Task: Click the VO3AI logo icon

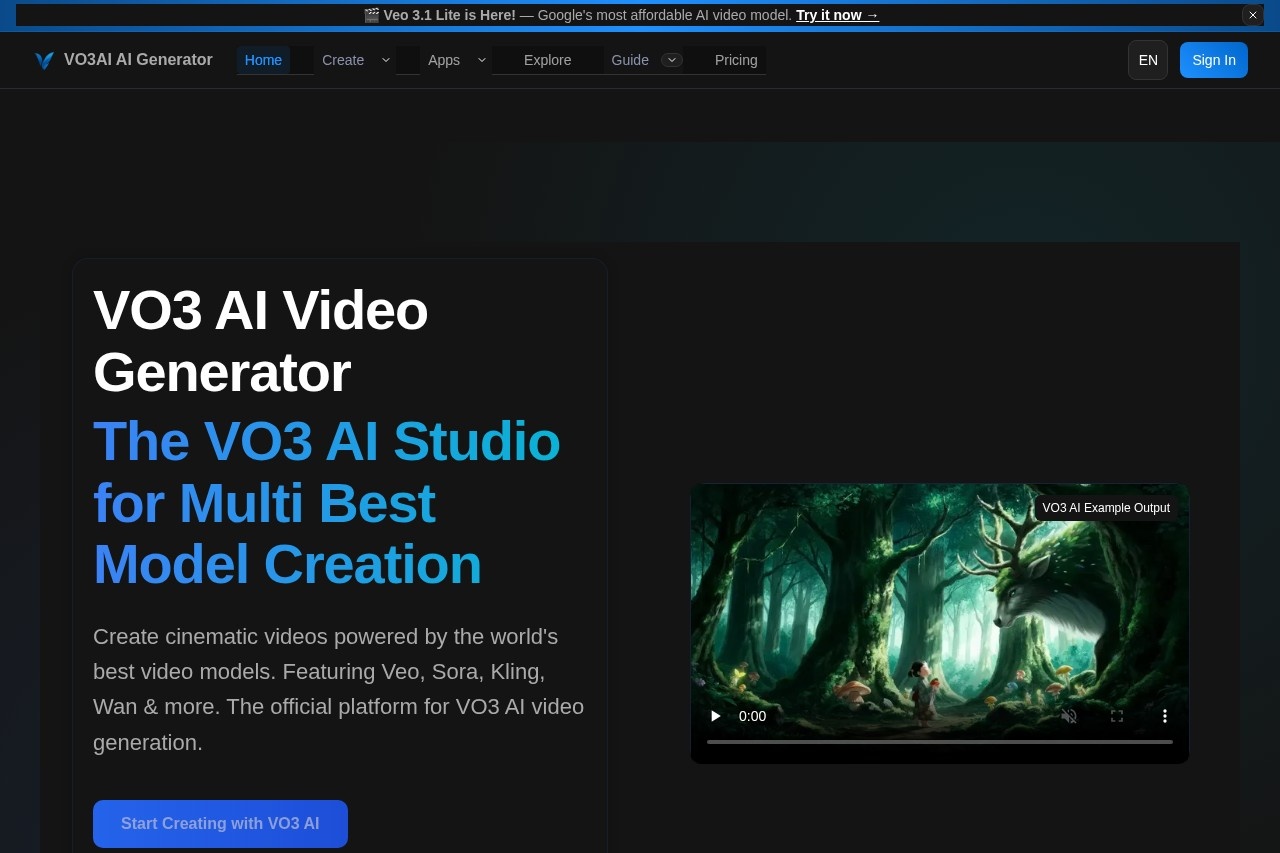Action: click(x=44, y=60)
